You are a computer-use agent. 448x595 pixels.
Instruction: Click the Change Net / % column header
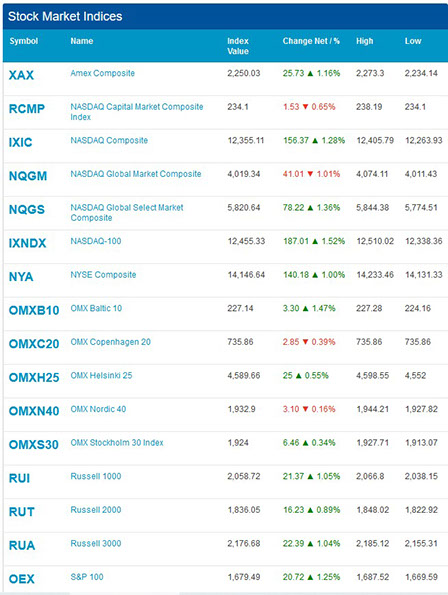point(311,41)
